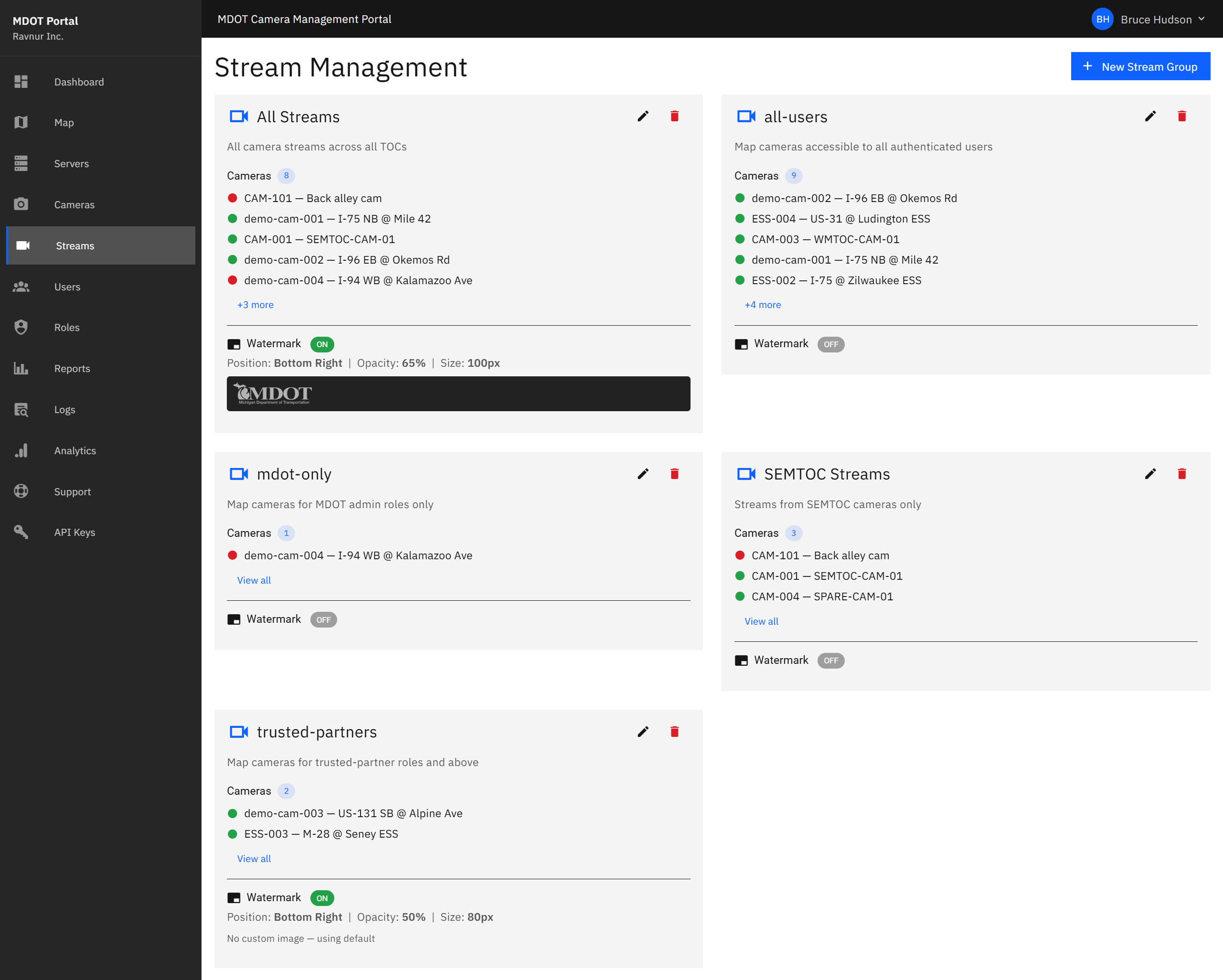Open the Dashboard menu entry
1223x980 pixels.
(79, 82)
